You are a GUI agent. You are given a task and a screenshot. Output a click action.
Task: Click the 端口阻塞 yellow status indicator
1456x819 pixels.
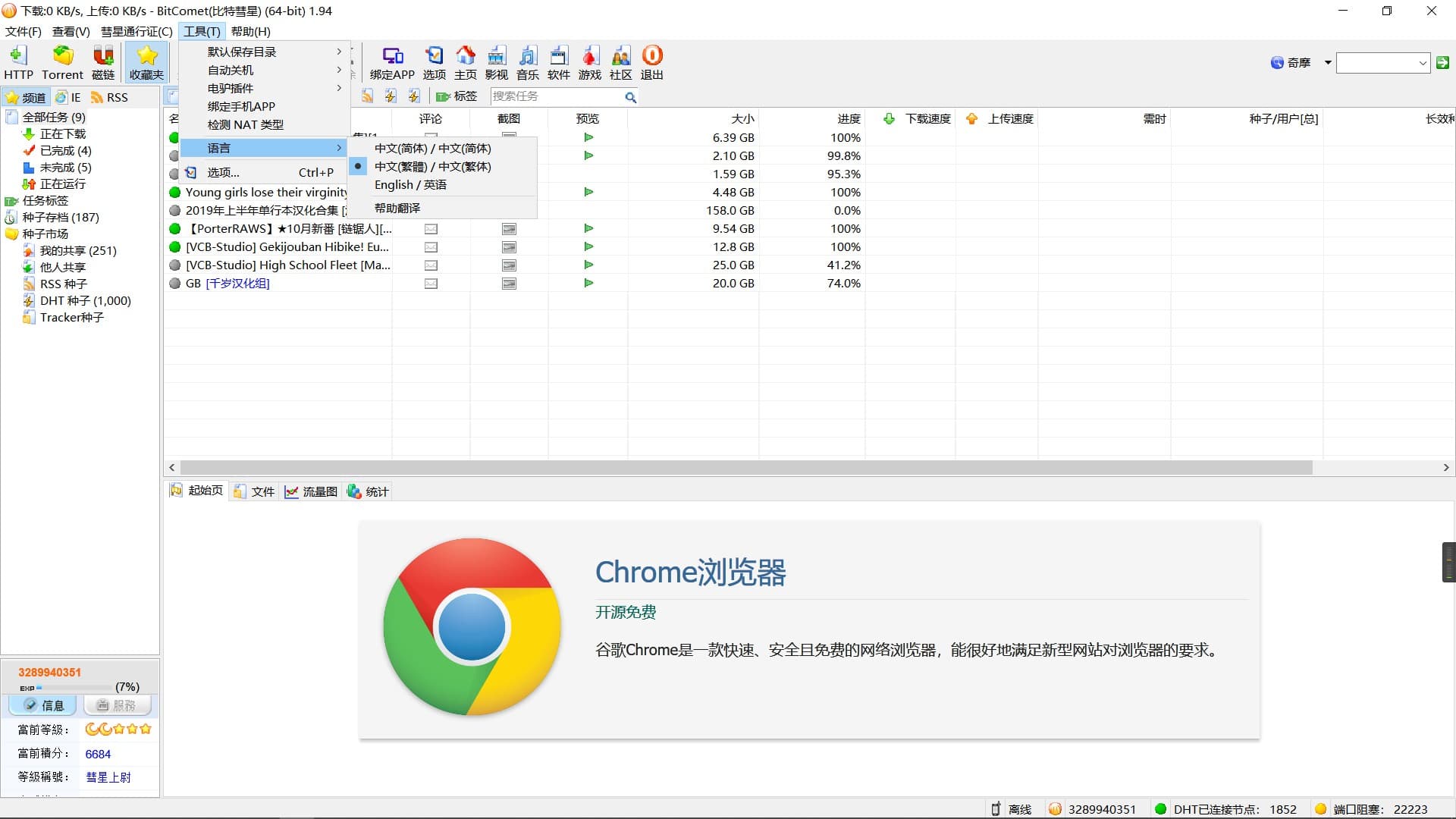pyautogui.click(x=1371, y=809)
